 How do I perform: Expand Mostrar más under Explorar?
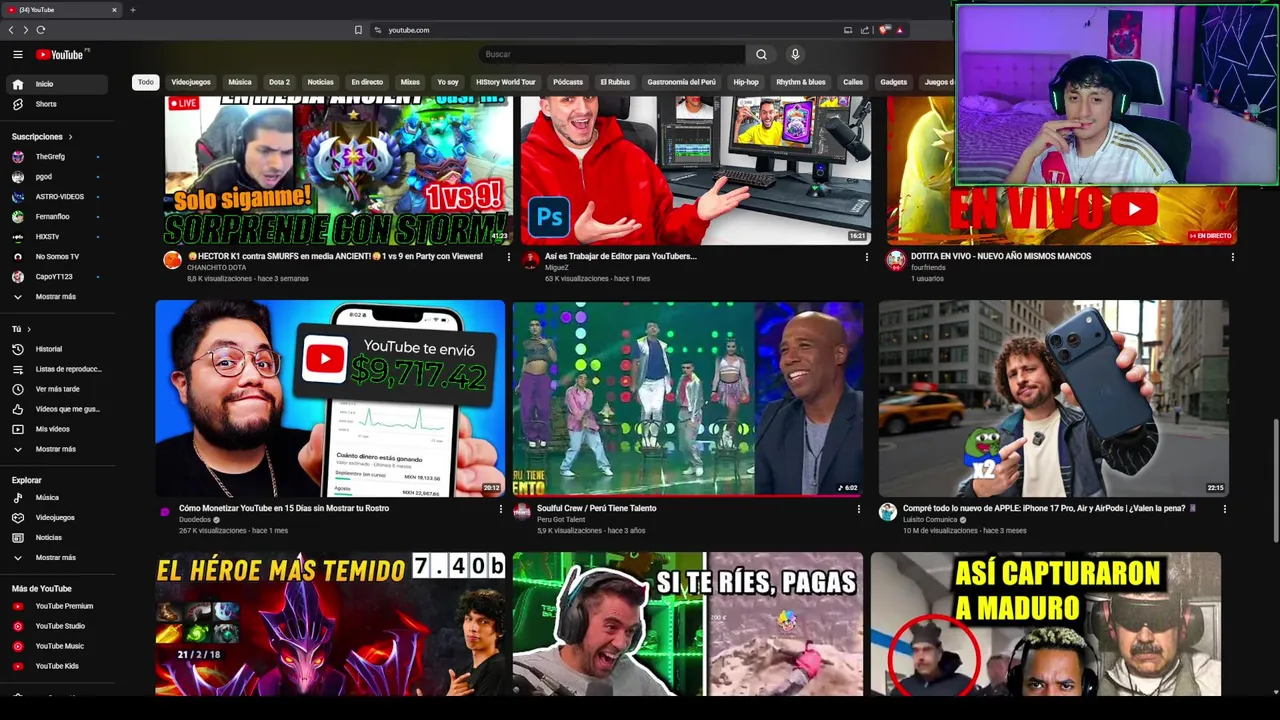click(58, 557)
